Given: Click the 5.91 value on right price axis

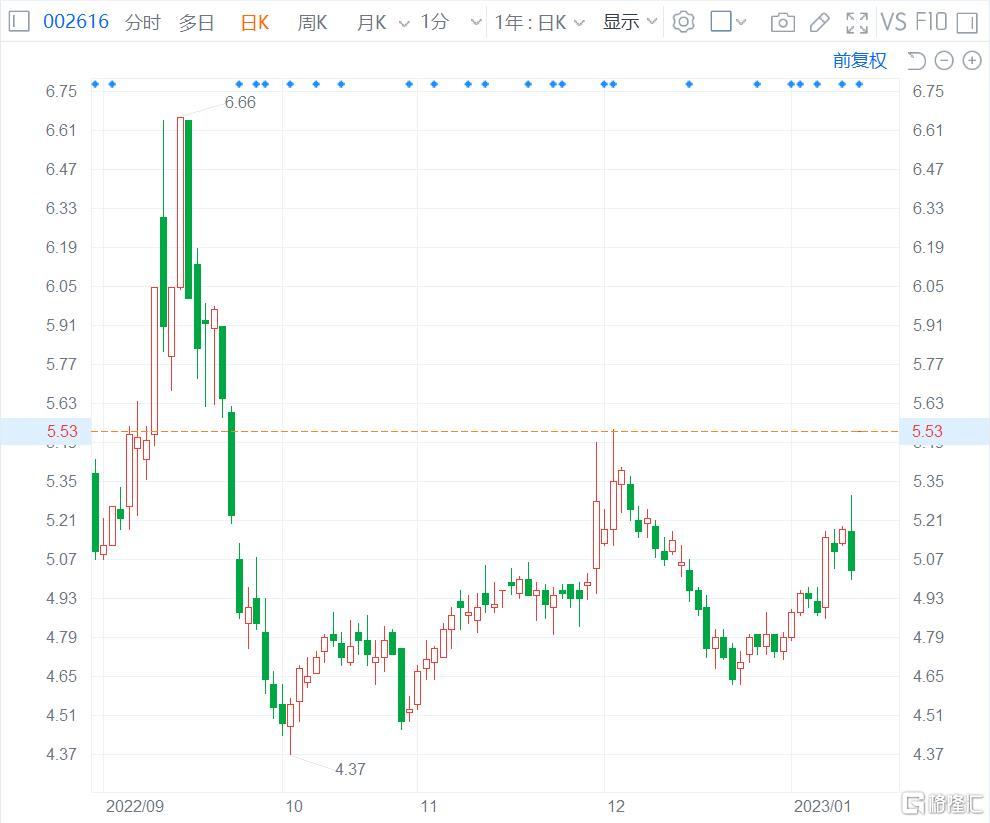Looking at the screenshot, I should 928,326.
